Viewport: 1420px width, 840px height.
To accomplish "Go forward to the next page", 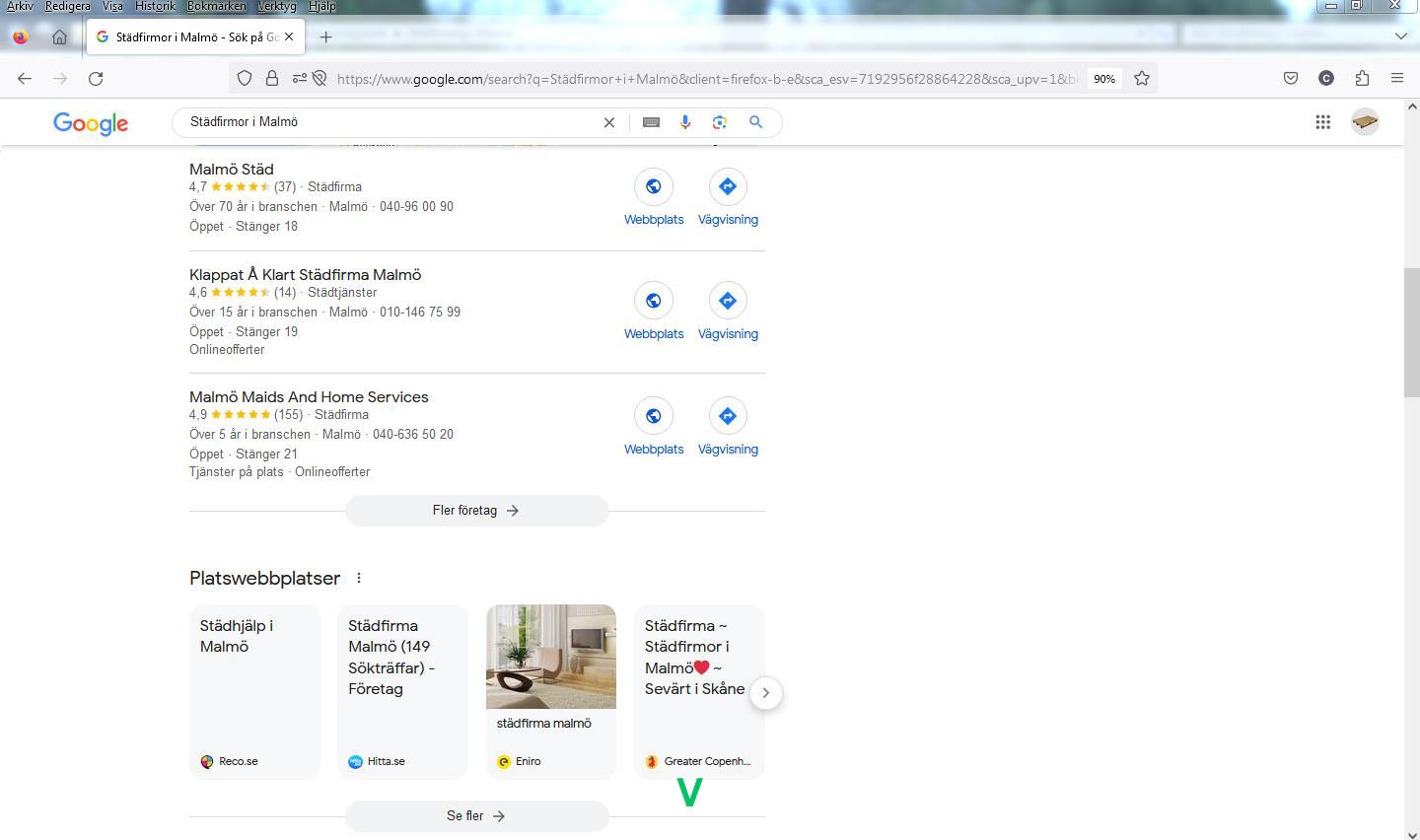I will coord(60,79).
